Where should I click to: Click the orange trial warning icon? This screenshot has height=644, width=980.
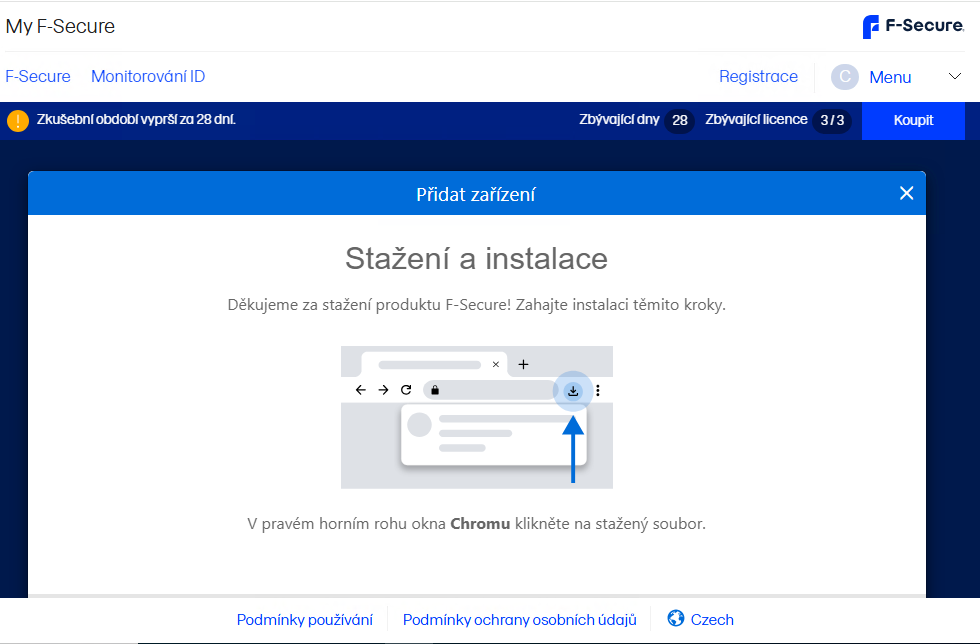pos(18,120)
